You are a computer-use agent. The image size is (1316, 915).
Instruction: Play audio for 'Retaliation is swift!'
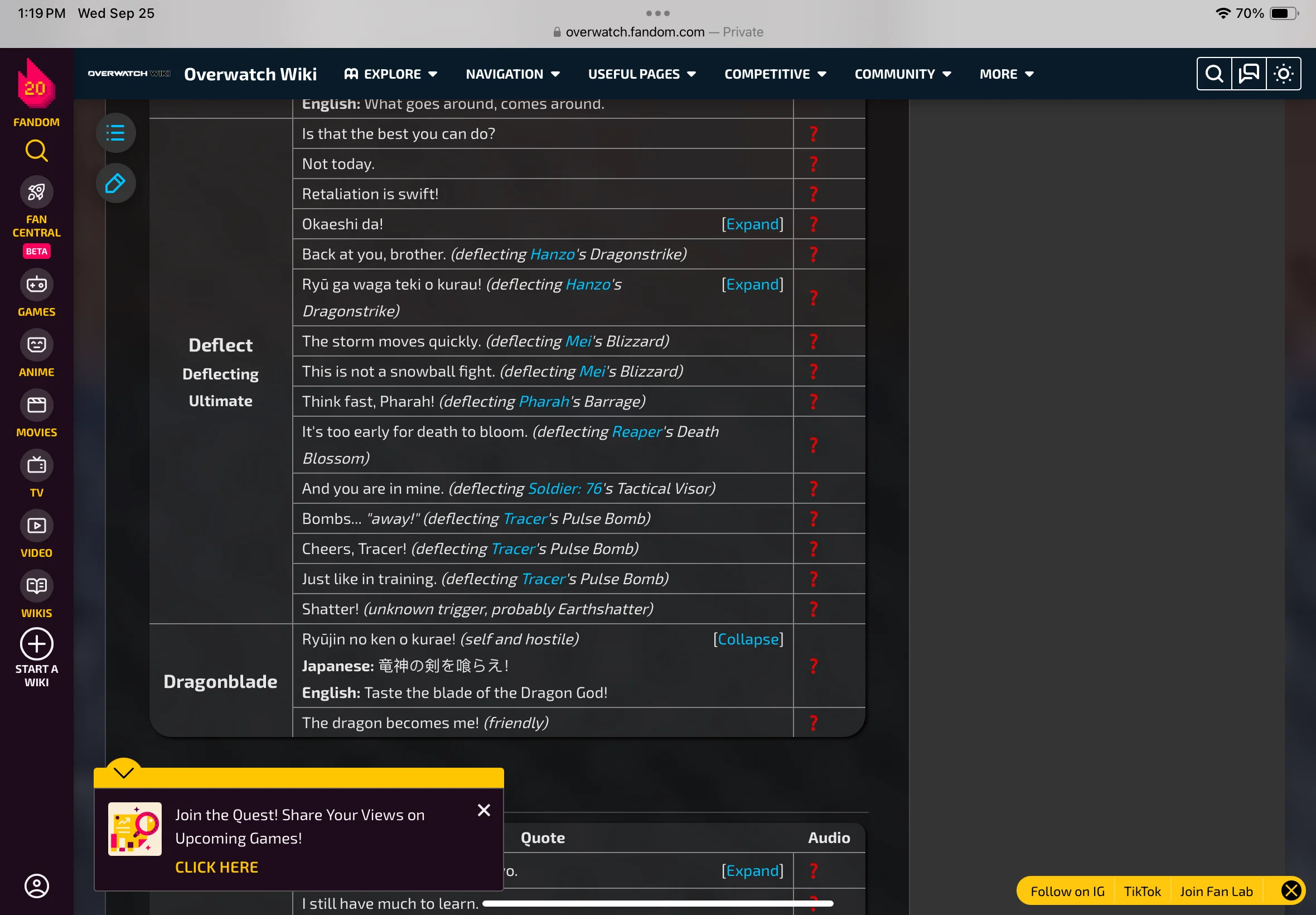(814, 194)
